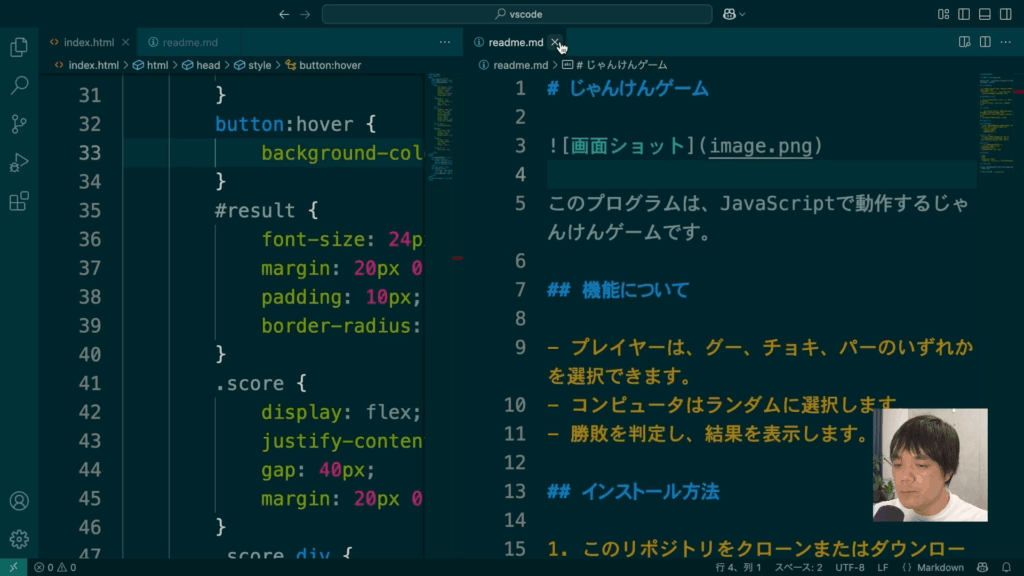The image size is (1024, 576).
Task: Change the Markdown language mode in status bar
Action: pos(940,567)
